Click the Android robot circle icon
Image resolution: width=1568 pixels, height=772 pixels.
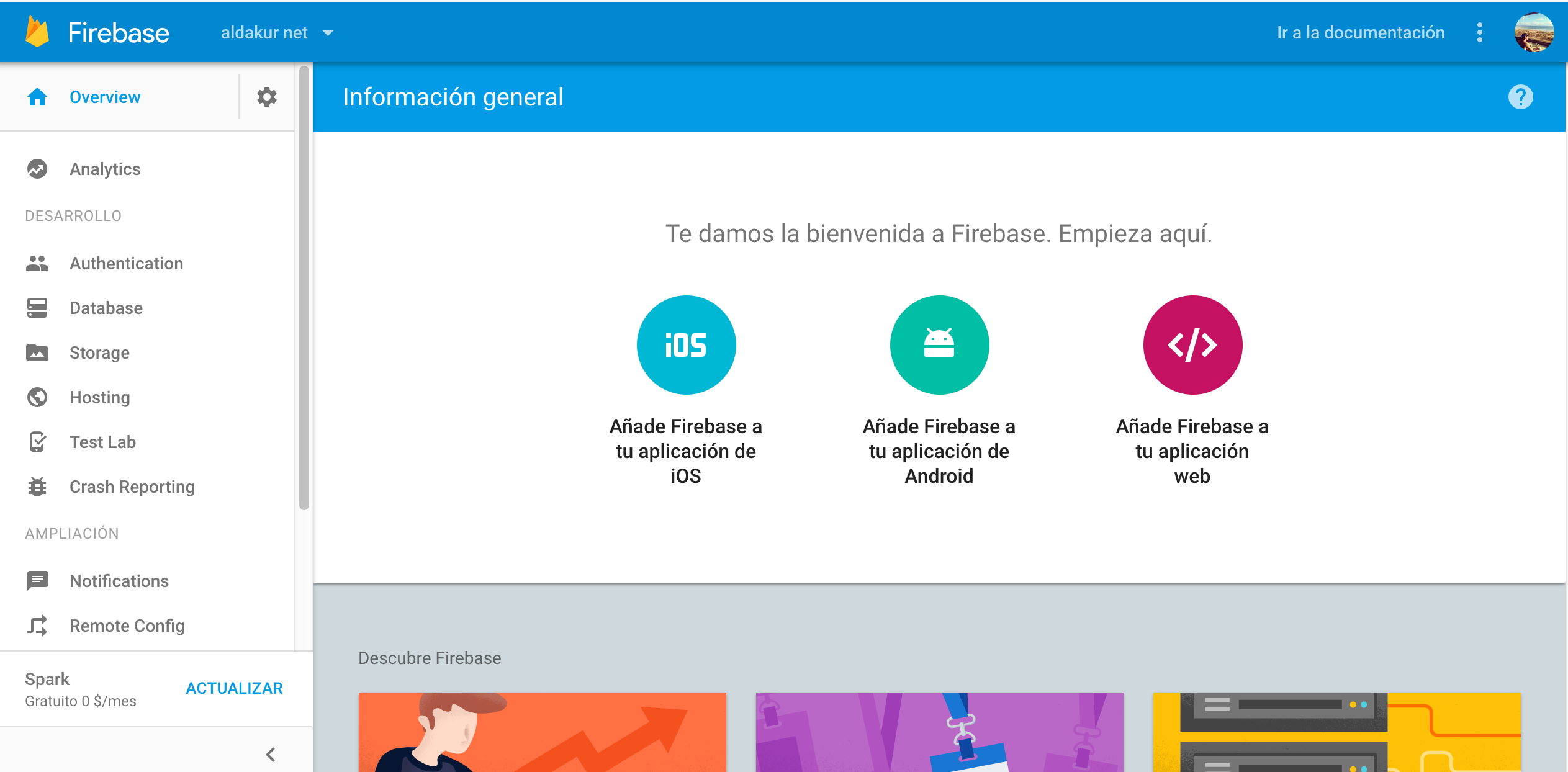[x=939, y=344]
